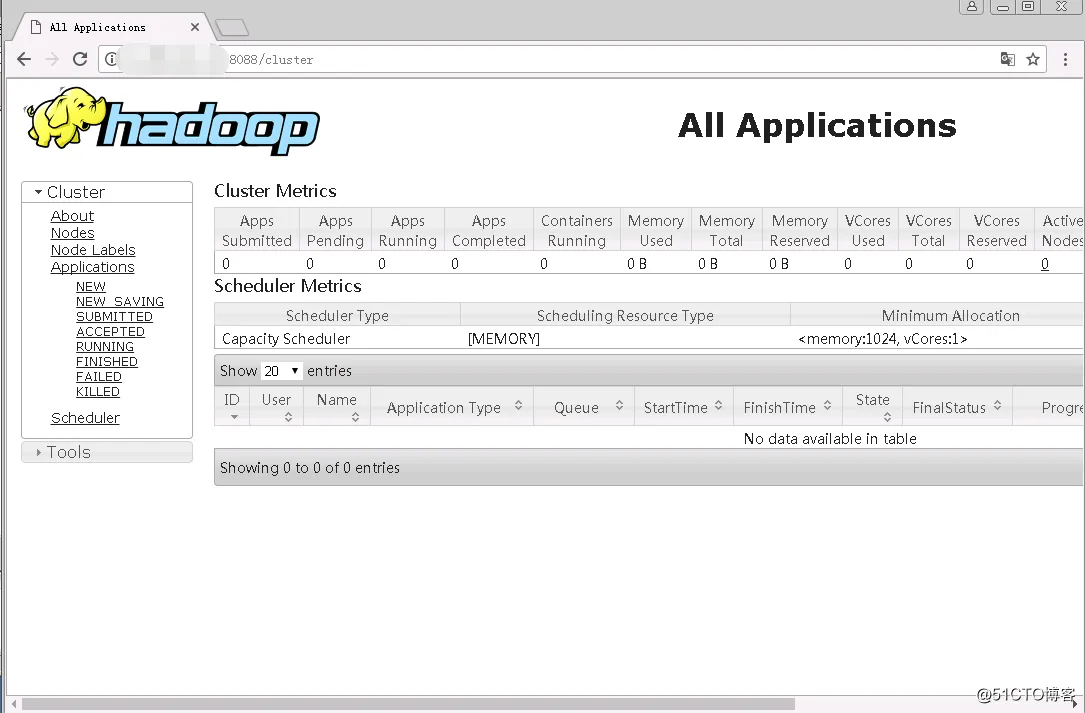Click '[MEMORY]' resource type cell
Image resolution: width=1085 pixels, height=713 pixels.
(x=504, y=339)
